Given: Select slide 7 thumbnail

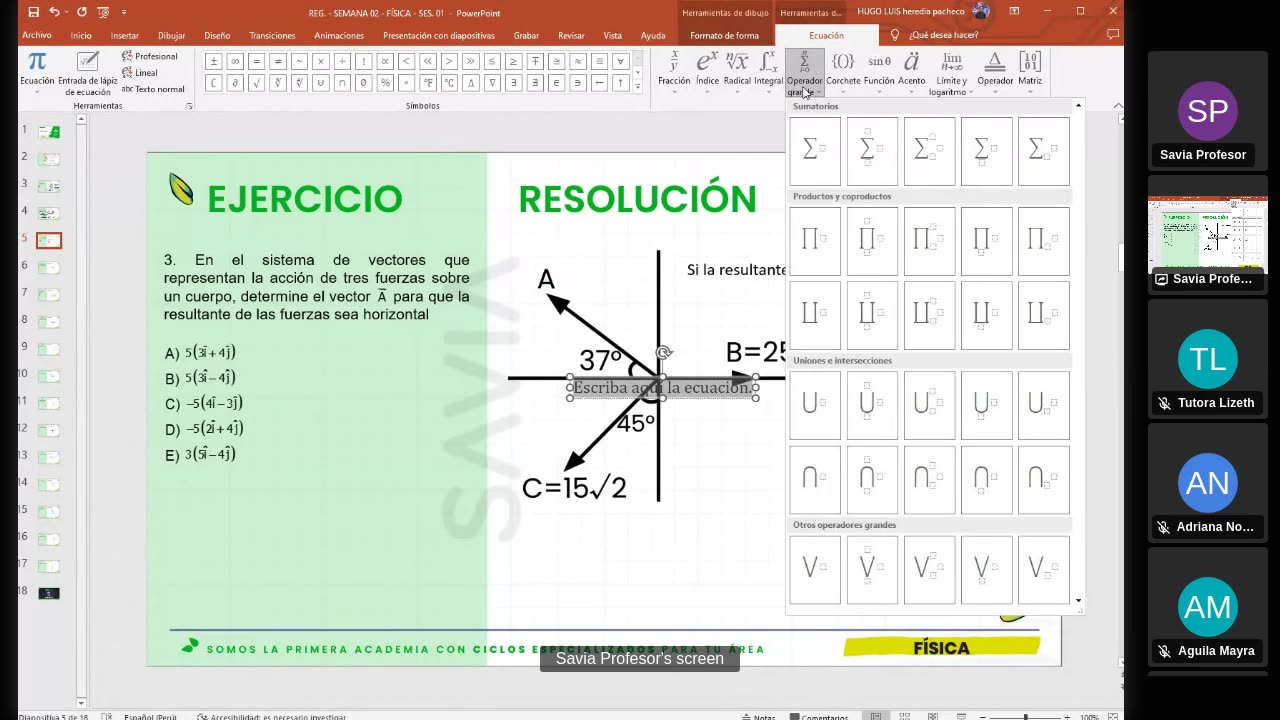Looking at the screenshot, I should [49, 295].
